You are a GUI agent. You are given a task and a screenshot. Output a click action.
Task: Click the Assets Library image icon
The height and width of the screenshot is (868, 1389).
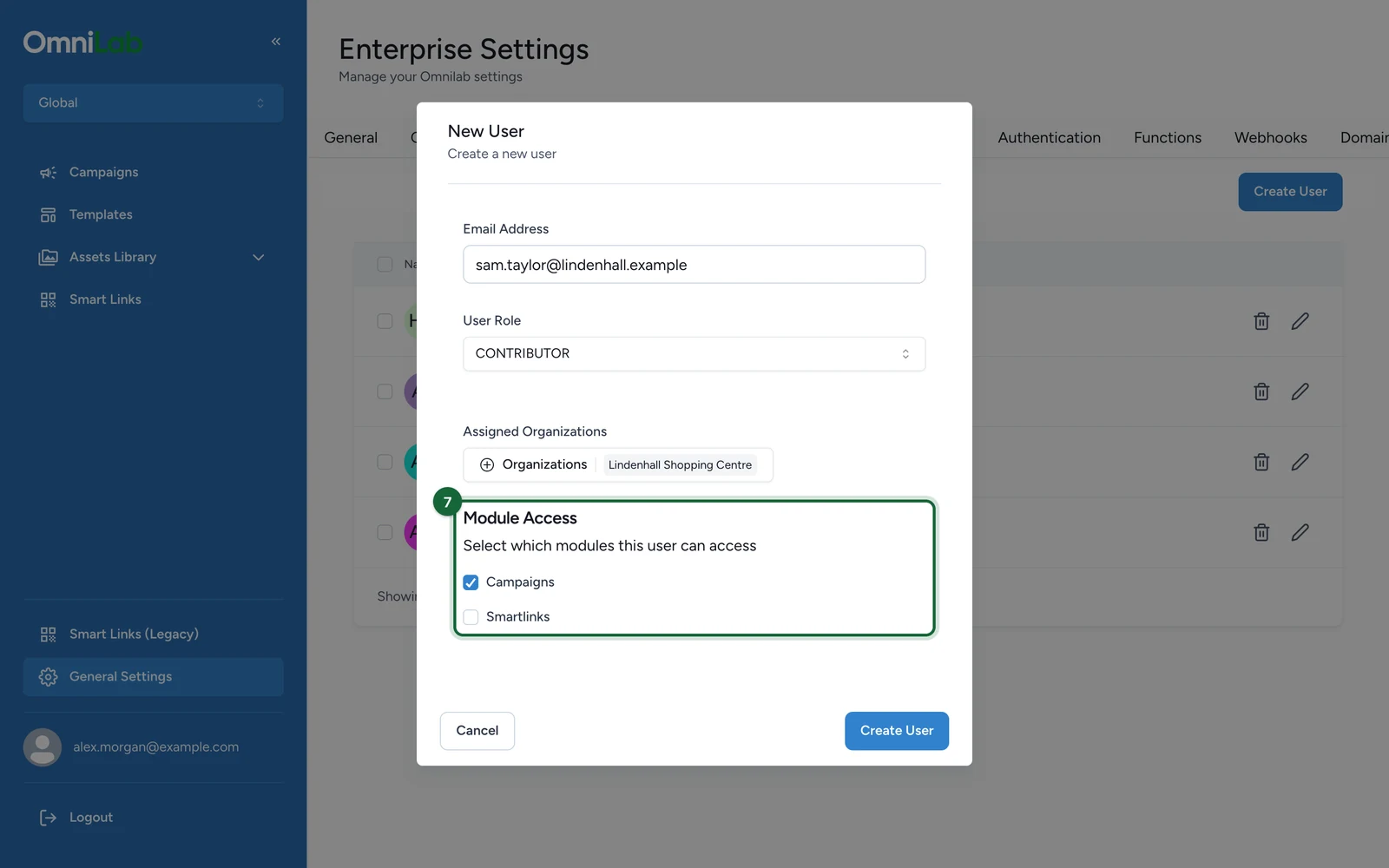click(x=48, y=258)
